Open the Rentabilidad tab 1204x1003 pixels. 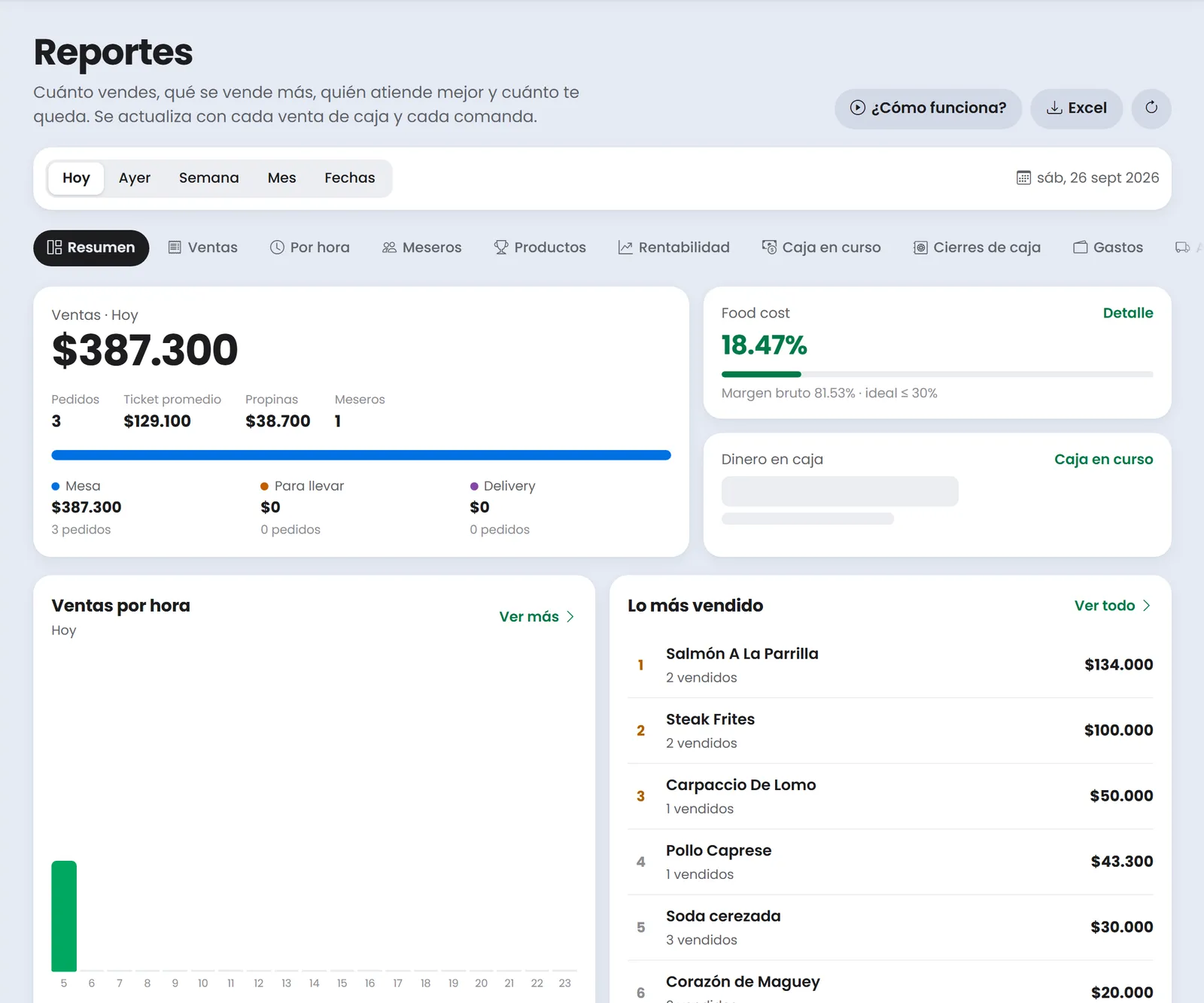tap(673, 248)
